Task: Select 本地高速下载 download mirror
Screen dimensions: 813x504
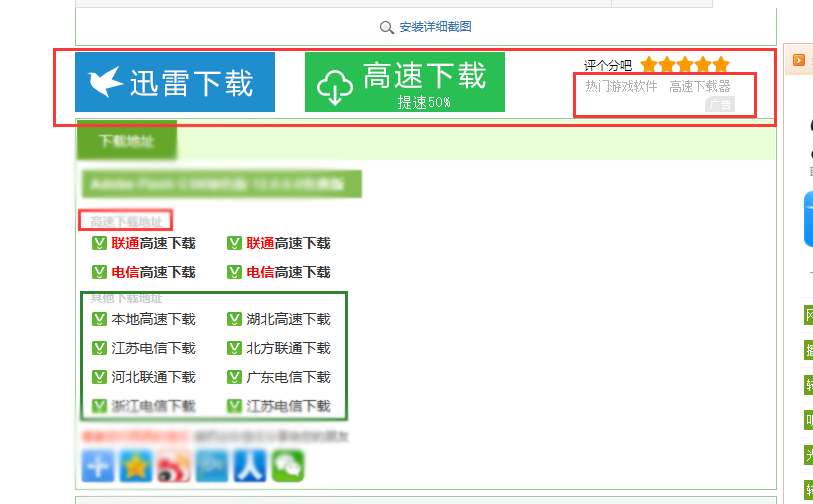Action: (153, 320)
